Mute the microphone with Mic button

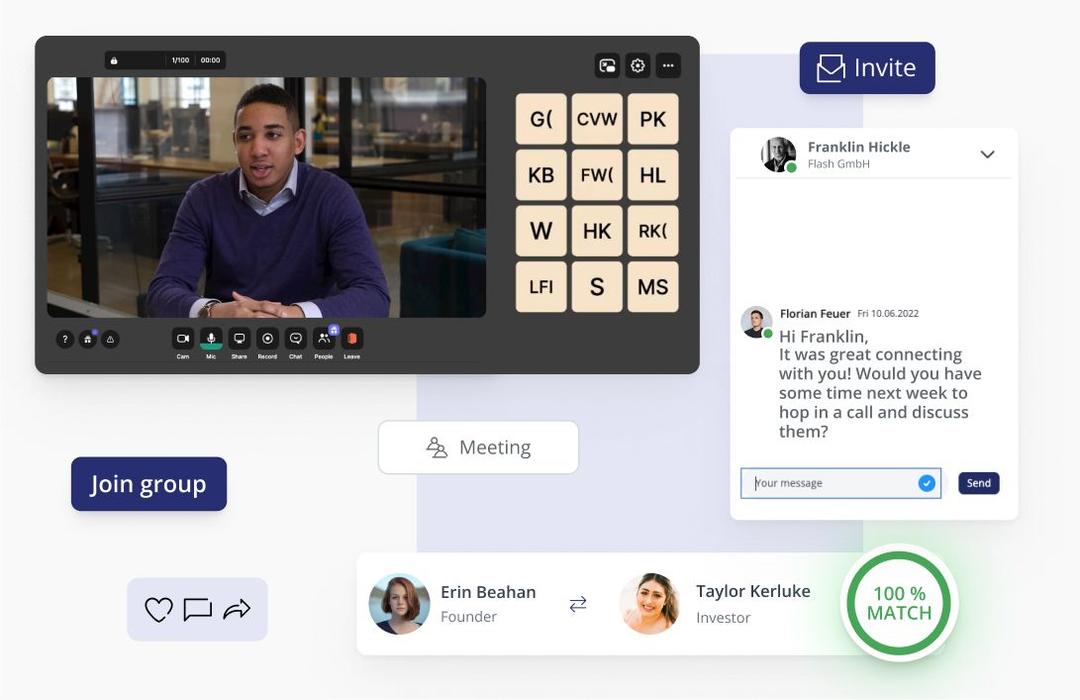point(211,339)
